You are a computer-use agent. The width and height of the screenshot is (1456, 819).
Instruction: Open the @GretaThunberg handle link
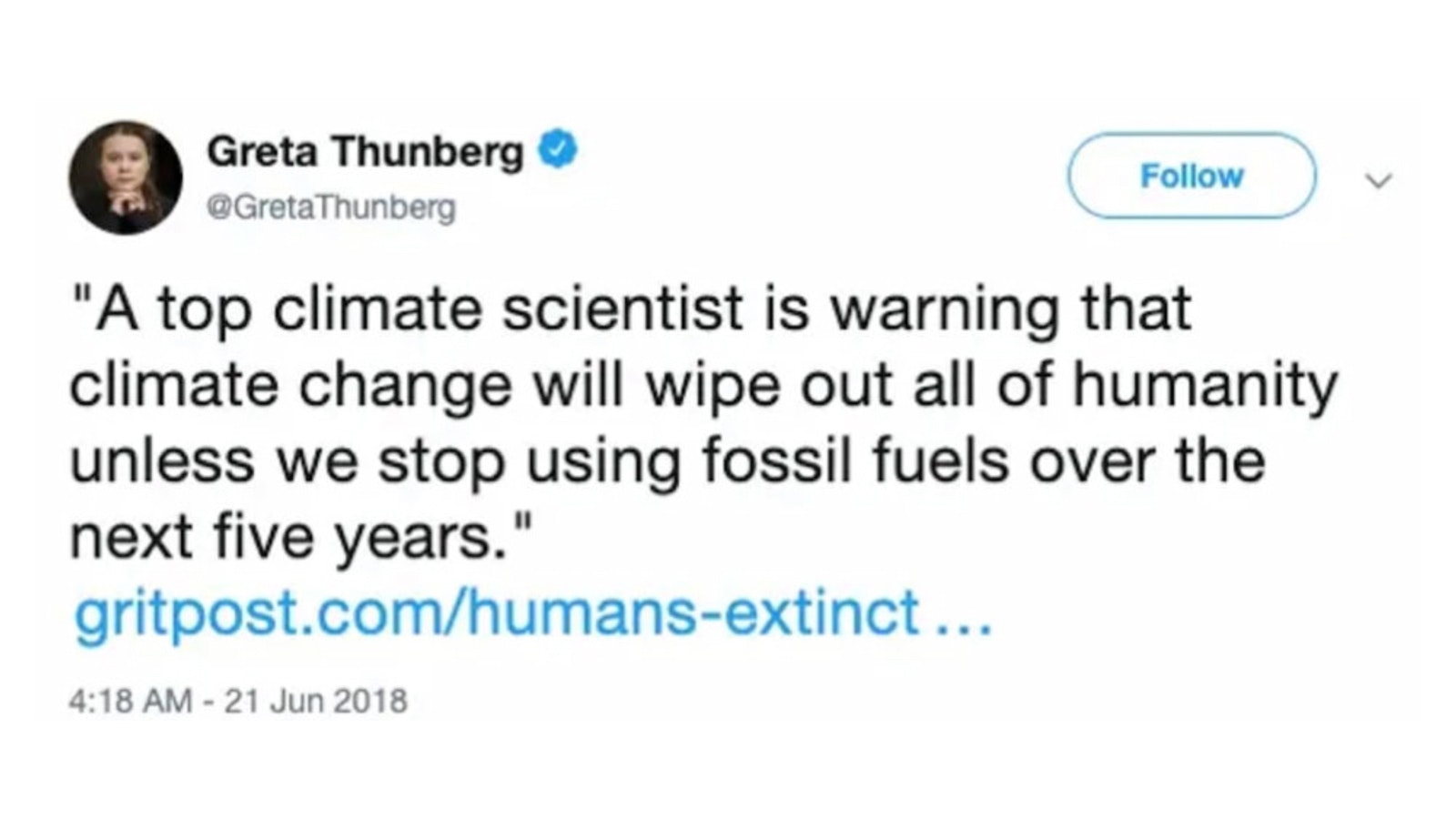click(x=331, y=208)
